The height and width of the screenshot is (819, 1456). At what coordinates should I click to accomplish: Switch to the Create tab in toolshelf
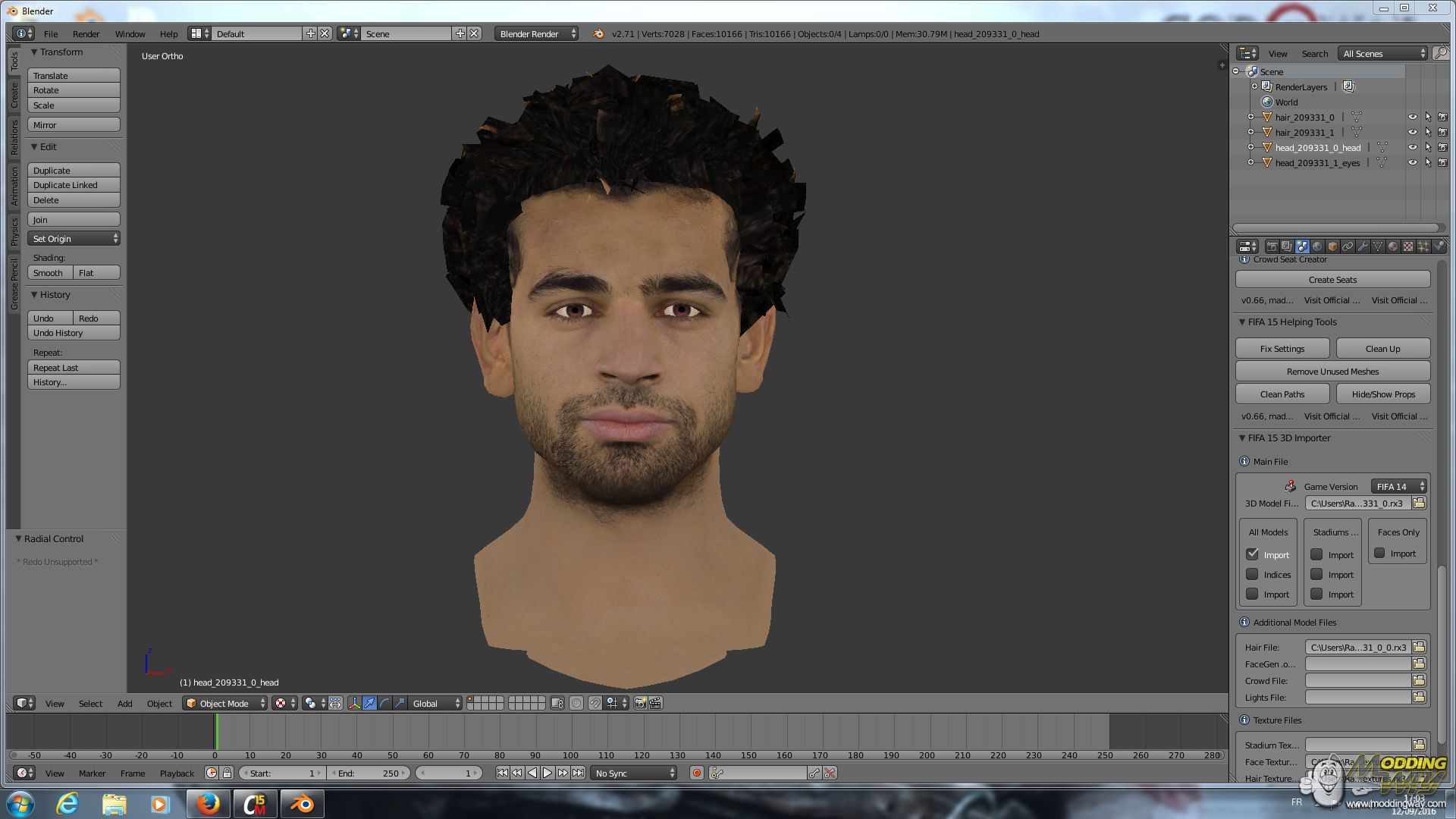point(14,94)
